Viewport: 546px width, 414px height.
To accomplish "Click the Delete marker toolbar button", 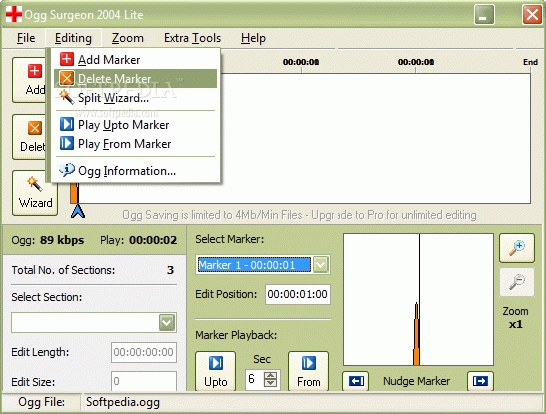I will (x=29, y=137).
